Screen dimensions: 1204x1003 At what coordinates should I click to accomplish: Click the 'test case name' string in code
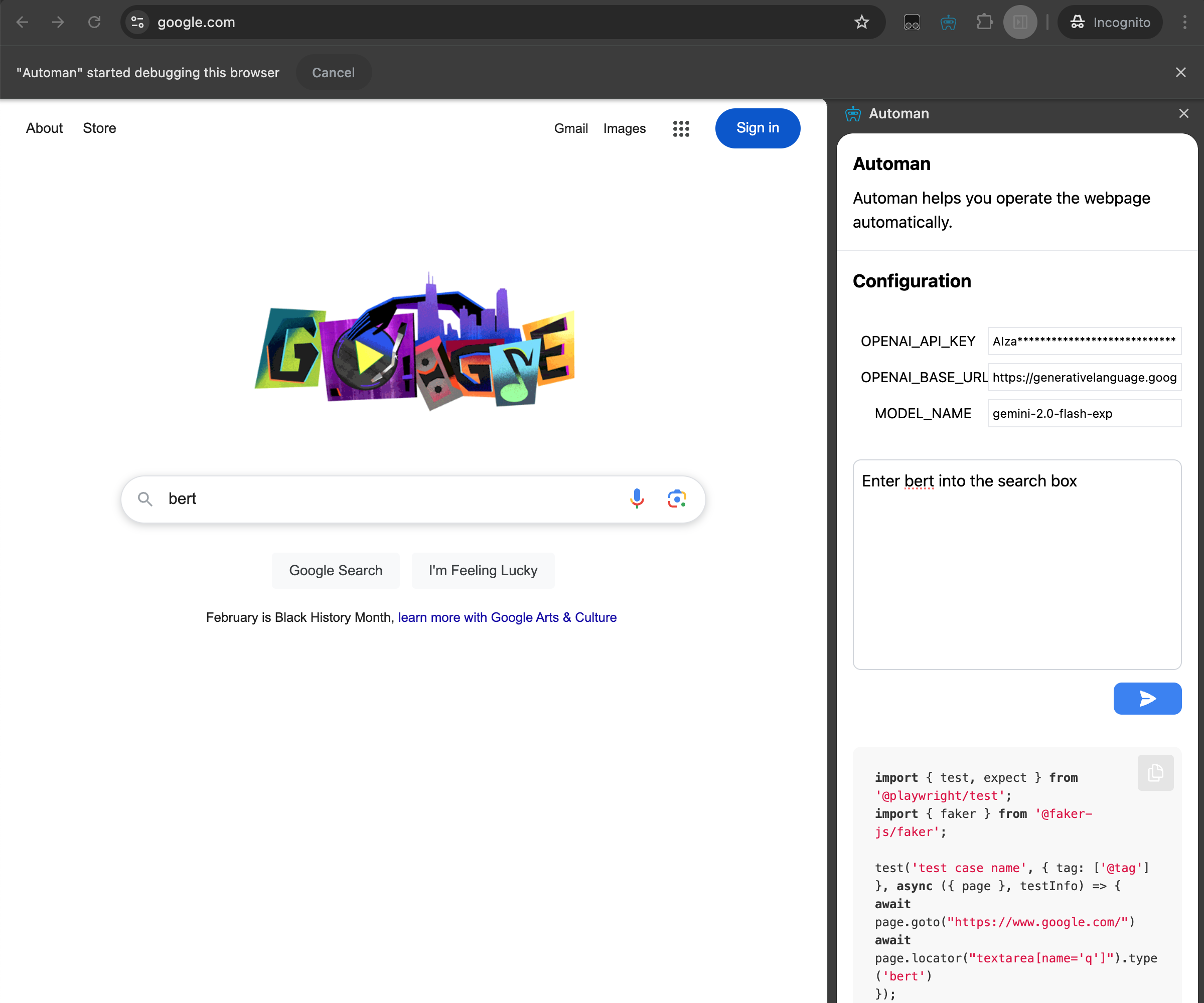click(x=968, y=868)
